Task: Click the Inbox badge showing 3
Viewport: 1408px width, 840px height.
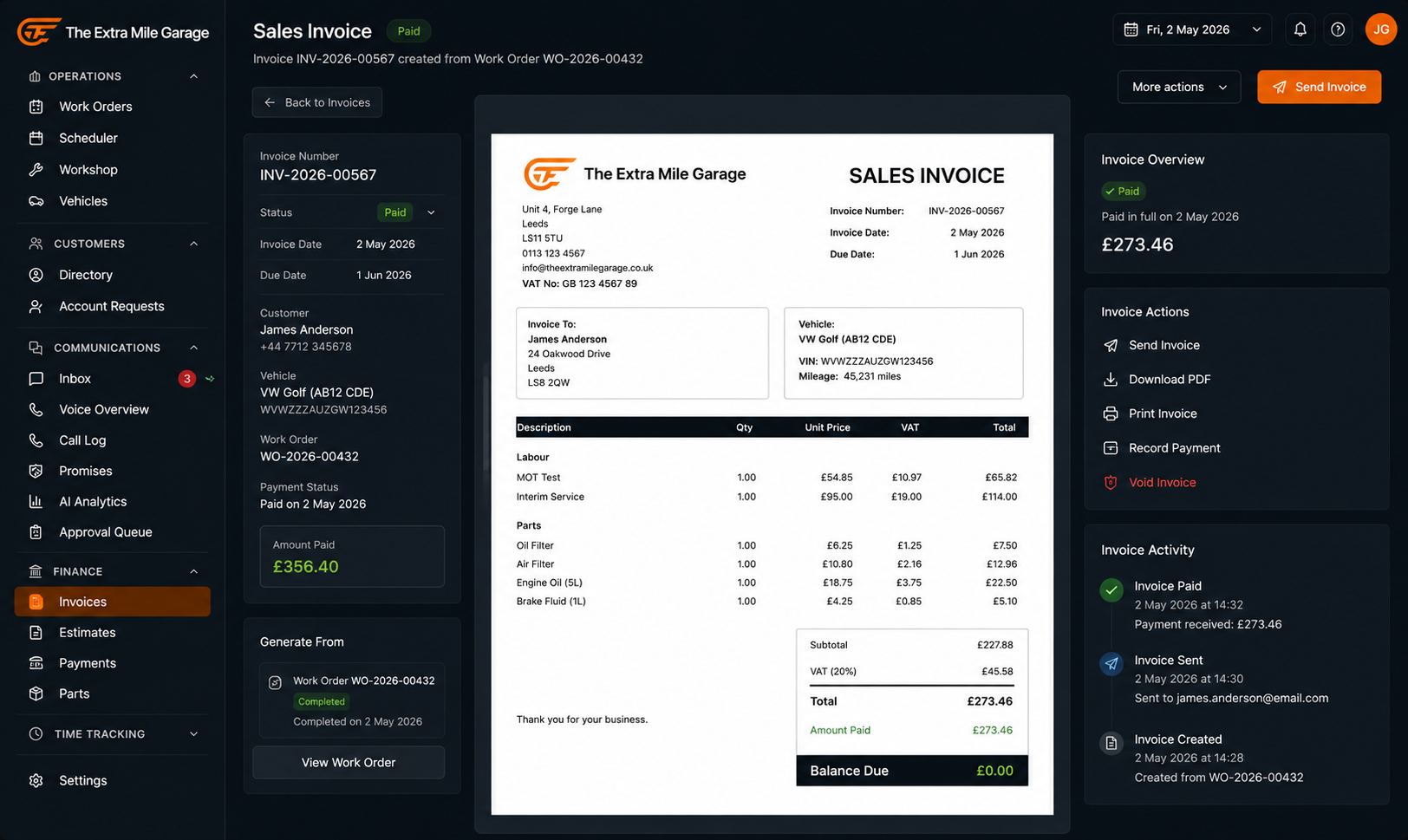Action: [x=186, y=379]
